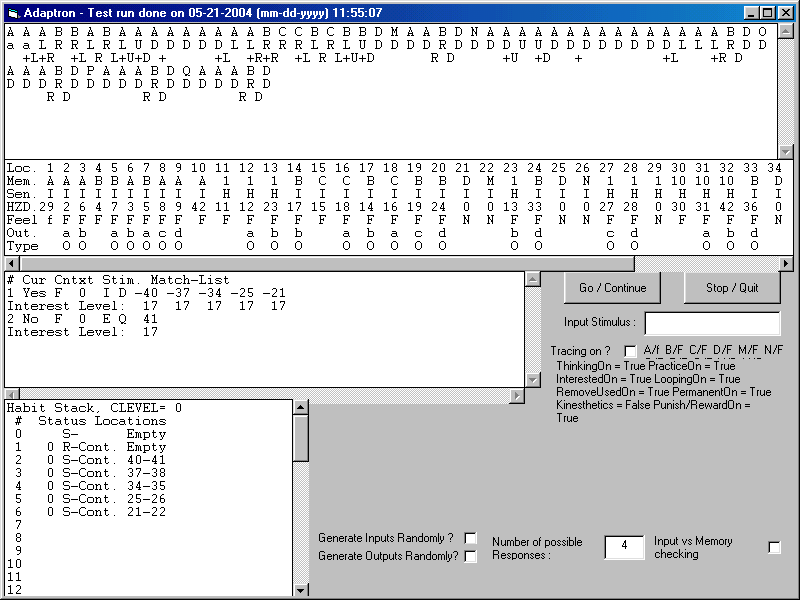Click the Stop / Quit button
The height and width of the screenshot is (600, 800).
tap(732, 288)
